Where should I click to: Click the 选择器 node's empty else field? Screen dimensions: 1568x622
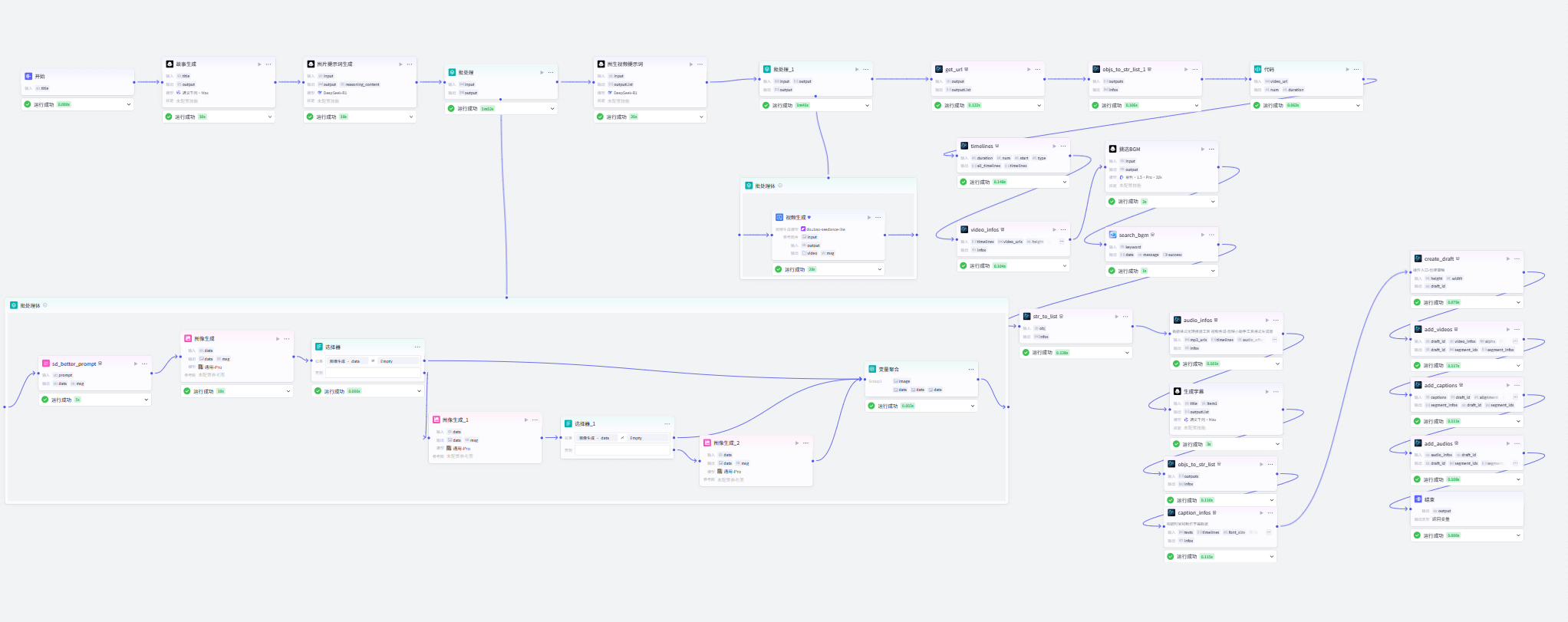coord(374,373)
